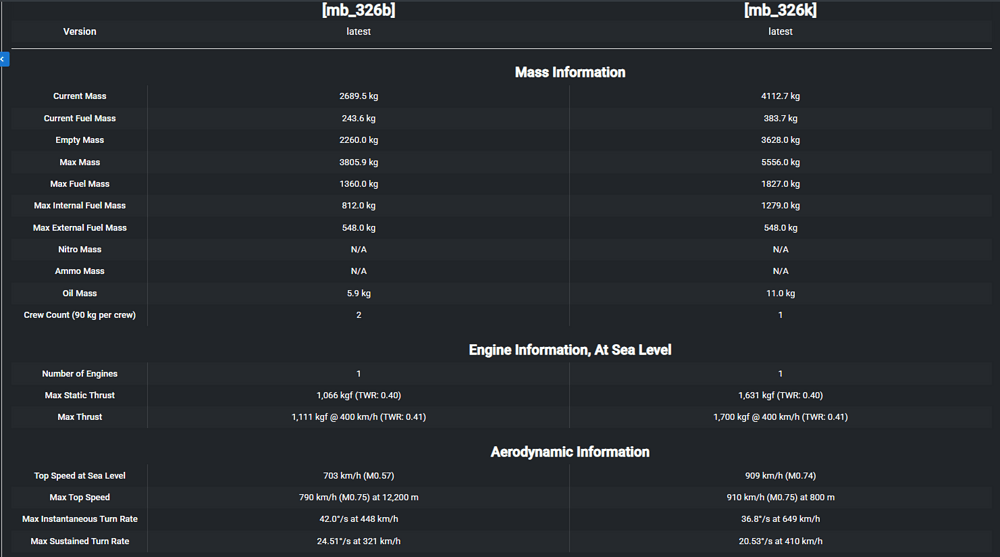The width and height of the screenshot is (1000, 557).
Task: Click the 36.8°/s instantaneous turn rate value
Action: coord(780,520)
